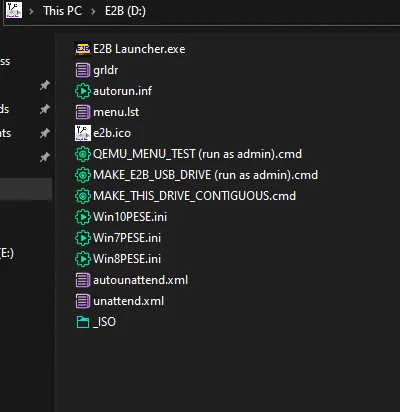Click the autorun.inf file icon

point(82,91)
